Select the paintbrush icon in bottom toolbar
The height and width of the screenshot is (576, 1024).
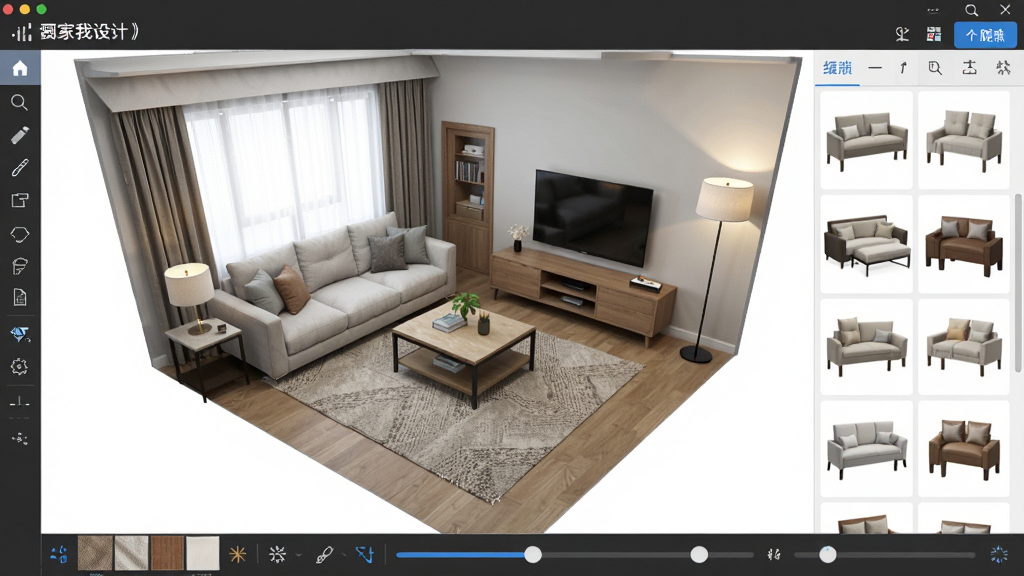click(324, 554)
